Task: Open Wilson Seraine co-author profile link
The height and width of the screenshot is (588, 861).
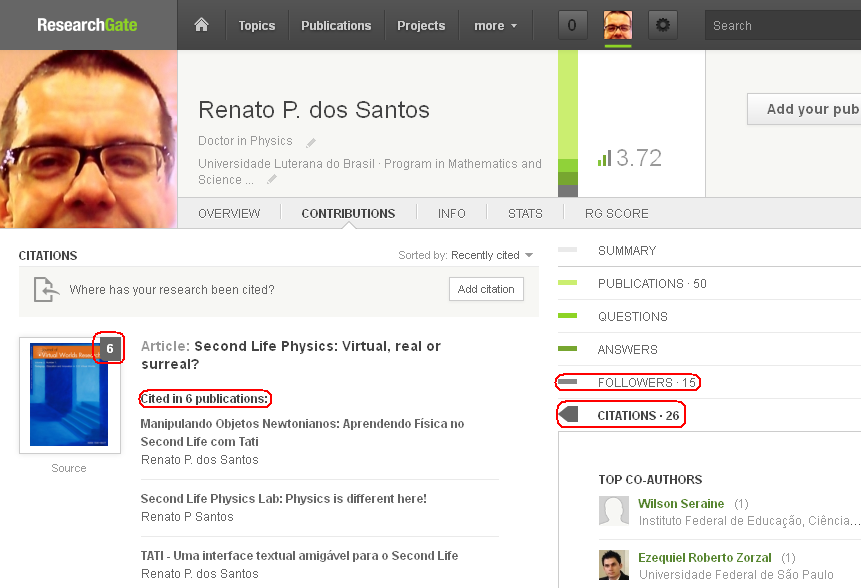Action: click(681, 504)
